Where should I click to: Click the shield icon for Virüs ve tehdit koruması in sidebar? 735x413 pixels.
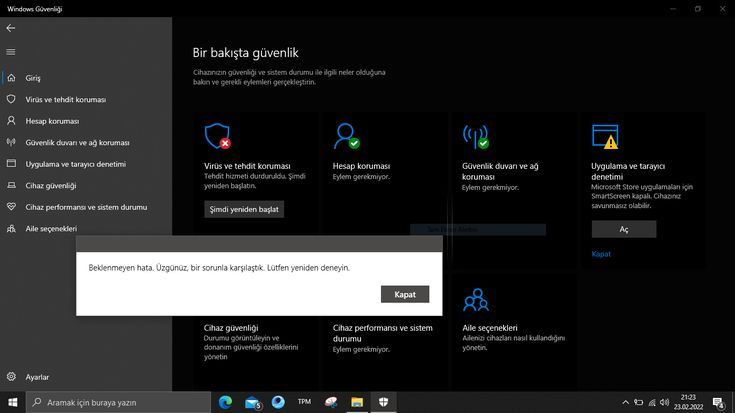11,99
